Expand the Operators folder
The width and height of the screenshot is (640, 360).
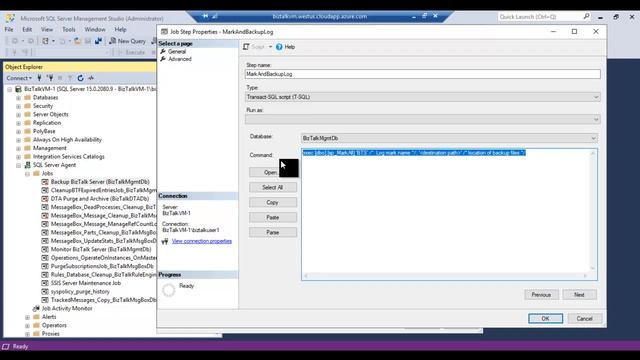27,326
